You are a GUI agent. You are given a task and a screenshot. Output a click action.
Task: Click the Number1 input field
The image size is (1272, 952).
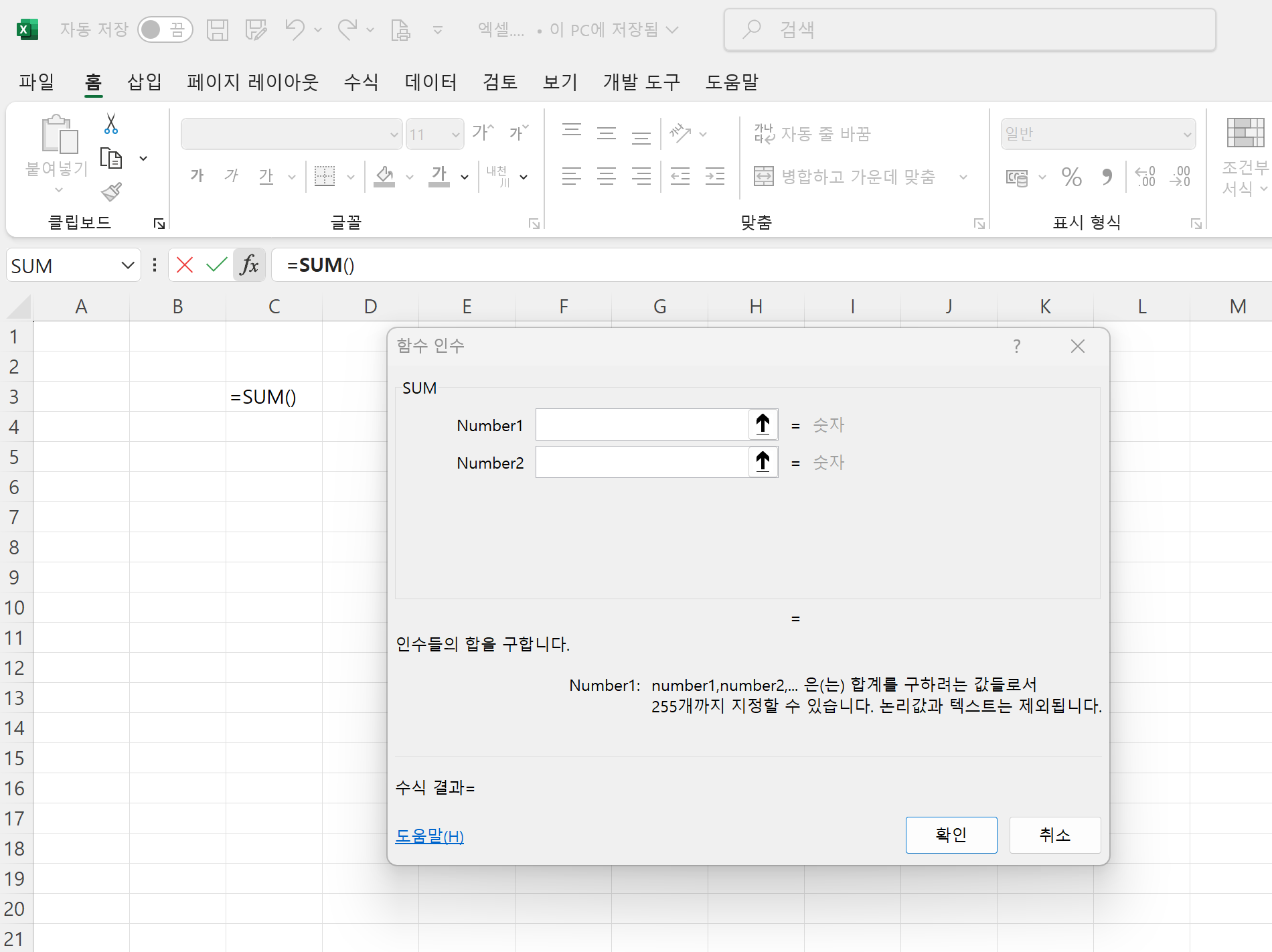642,424
